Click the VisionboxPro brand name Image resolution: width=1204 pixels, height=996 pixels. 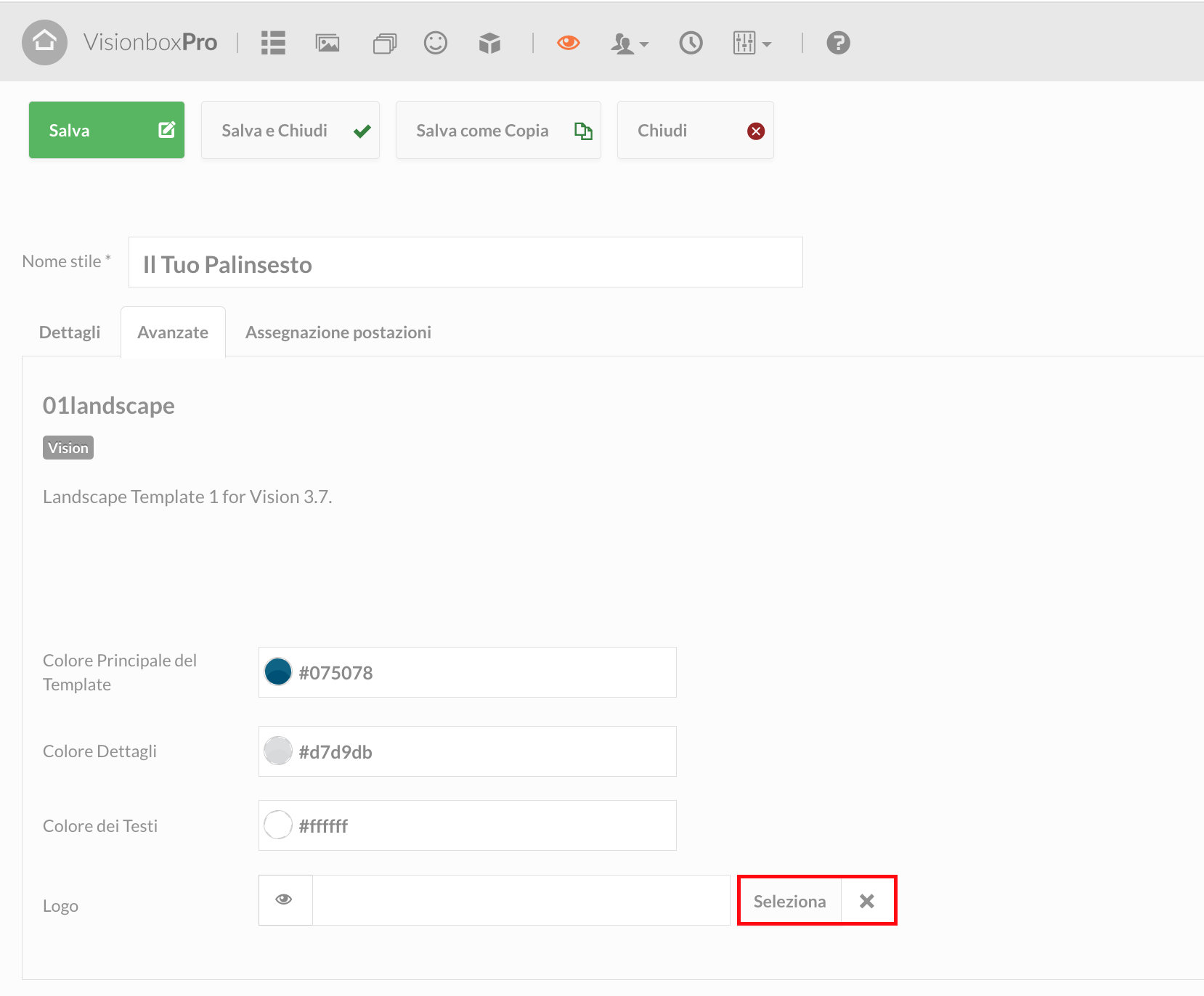pos(150,42)
